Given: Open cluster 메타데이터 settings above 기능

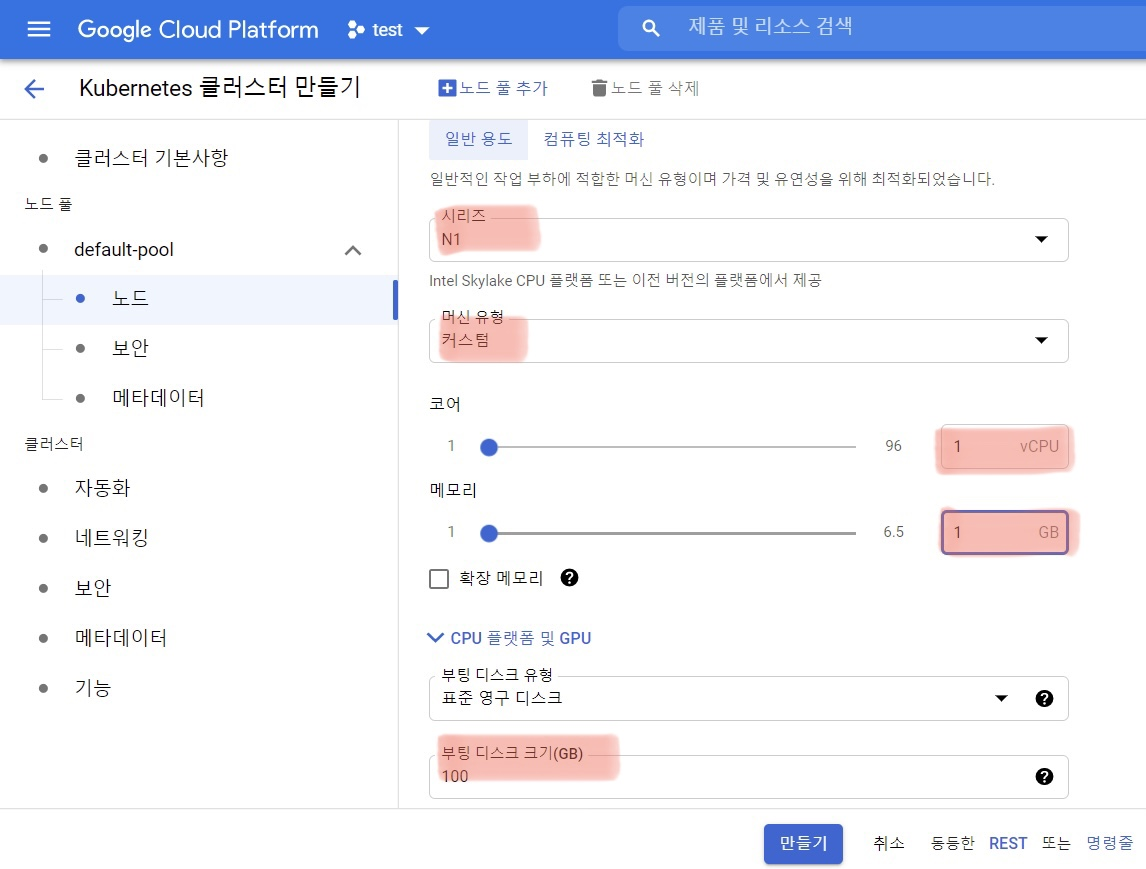Looking at the screenshot, I should pos(121,638).
